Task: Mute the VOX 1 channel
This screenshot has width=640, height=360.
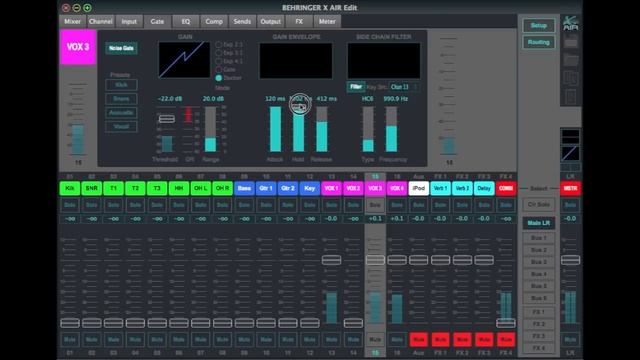Action: coord(331,339)
